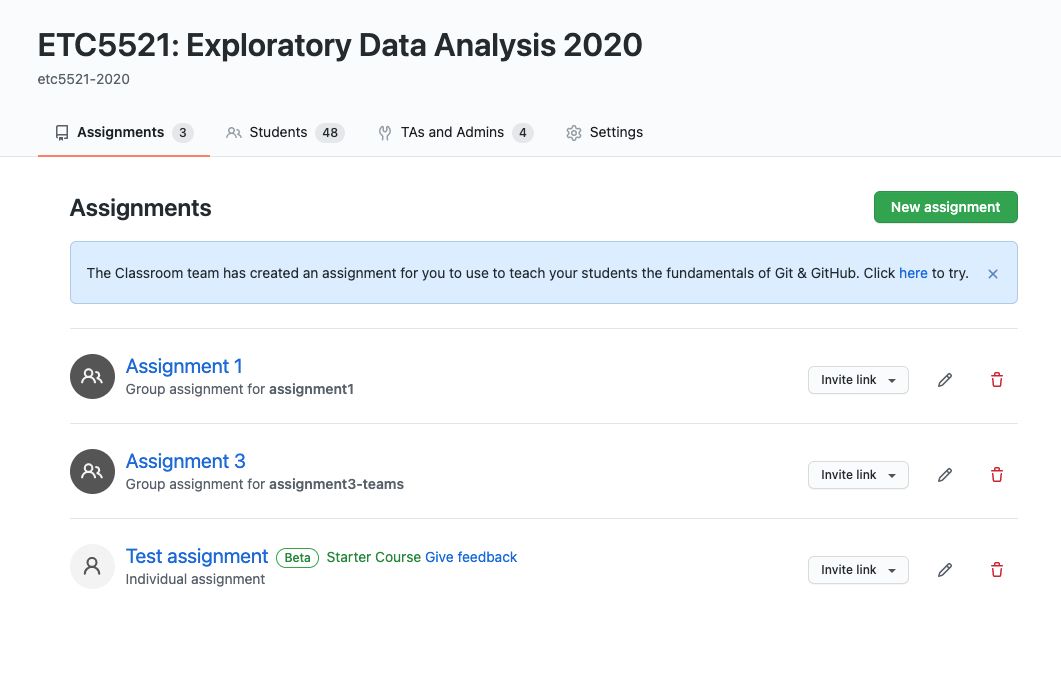Edit Assignment 1 with pencil icon
This screenshot has height=695, width=1061.
click(945, 380)
